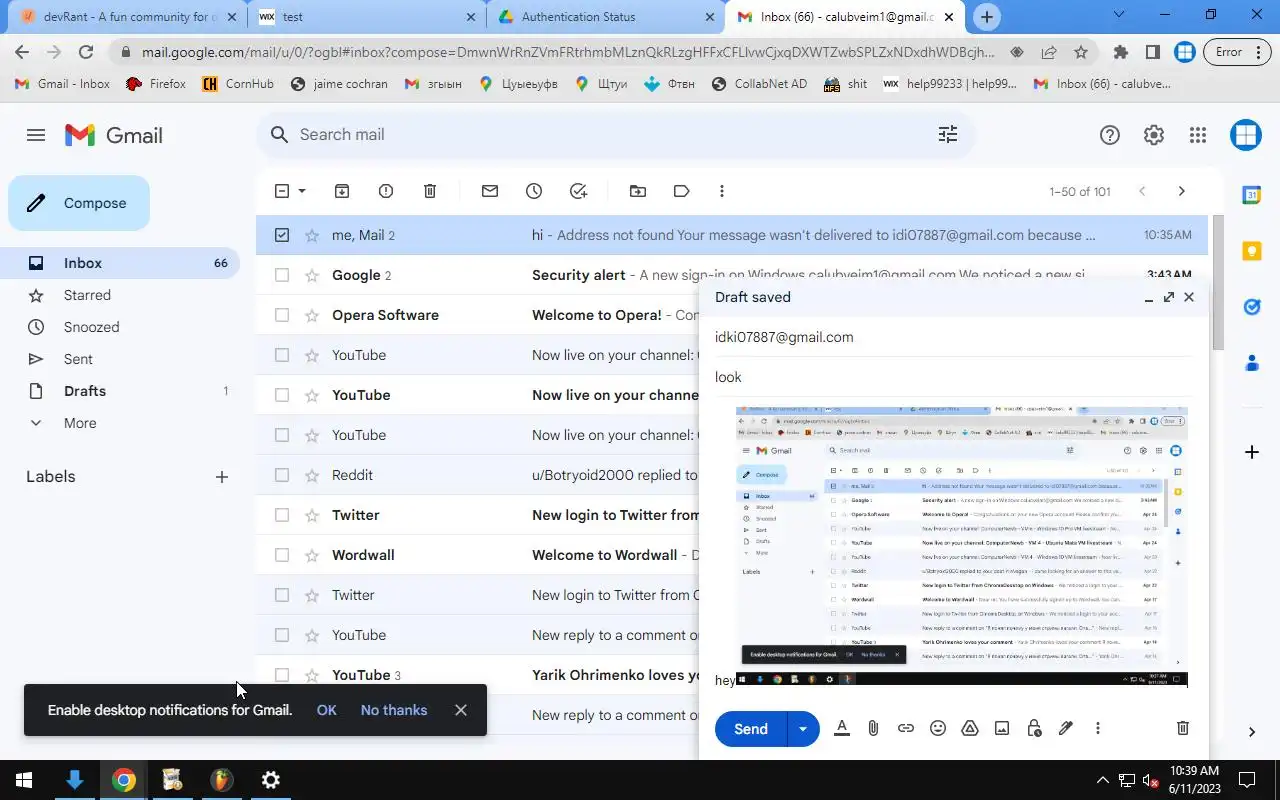Open the Inbox folder
The image size is (1280, 800).
pyautogui.click(x=120, y=263)
